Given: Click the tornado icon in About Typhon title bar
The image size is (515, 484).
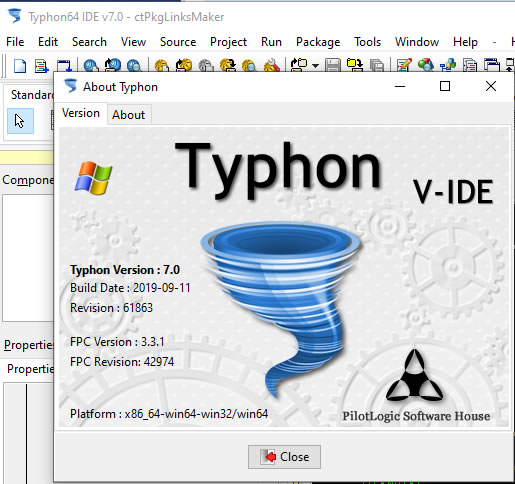Looking at the screenshot, I should (70, 86).
